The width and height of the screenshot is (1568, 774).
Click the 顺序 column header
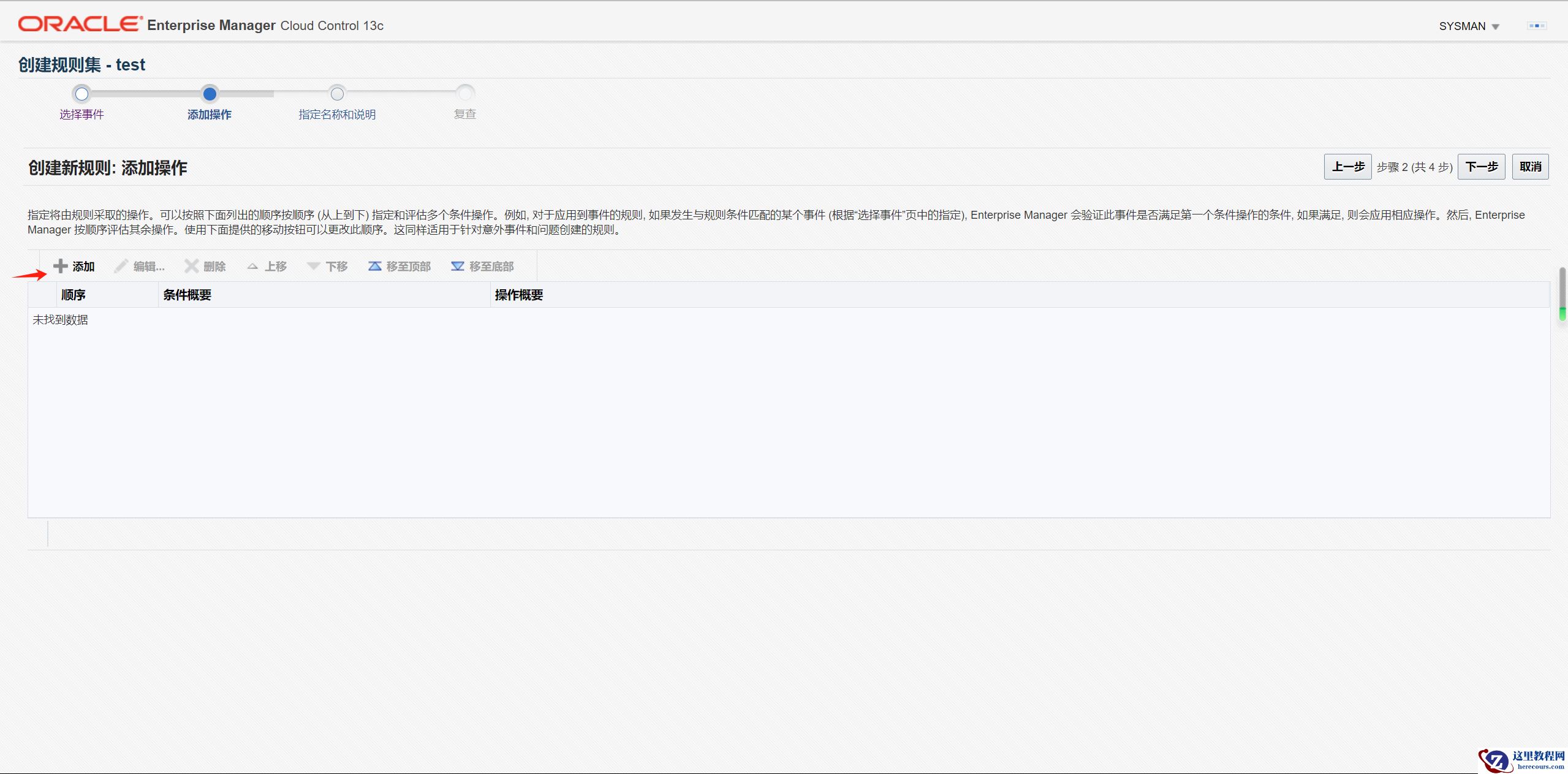[74, 295]
